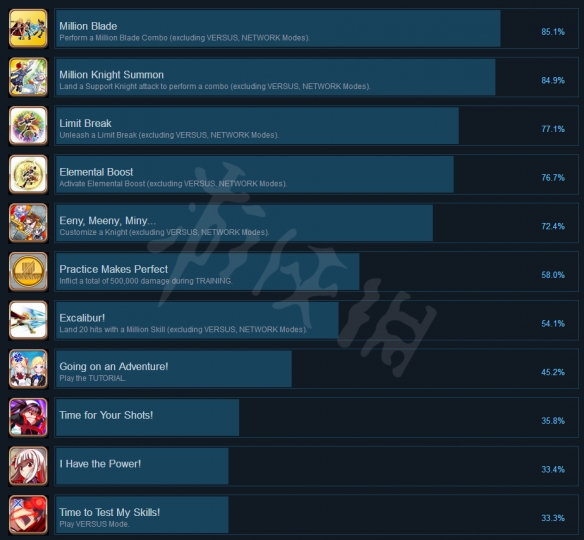Select the 58.0% Practice Makes Perfect percentage
Image resolution: width=584 pixels, height=540 pixels.
point(553,275)
